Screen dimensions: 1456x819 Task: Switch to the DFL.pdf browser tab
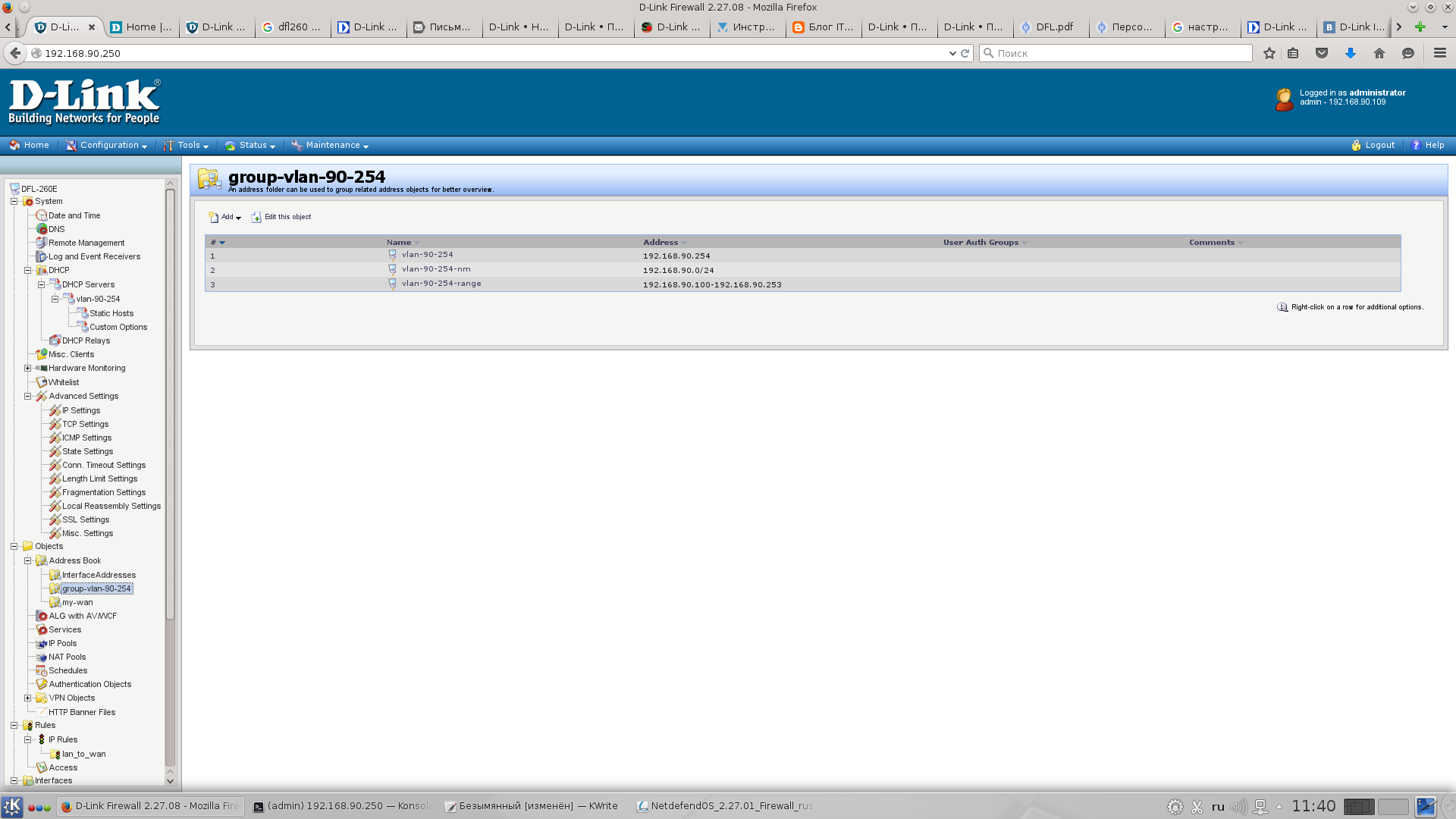click(x=1050, y=27)
